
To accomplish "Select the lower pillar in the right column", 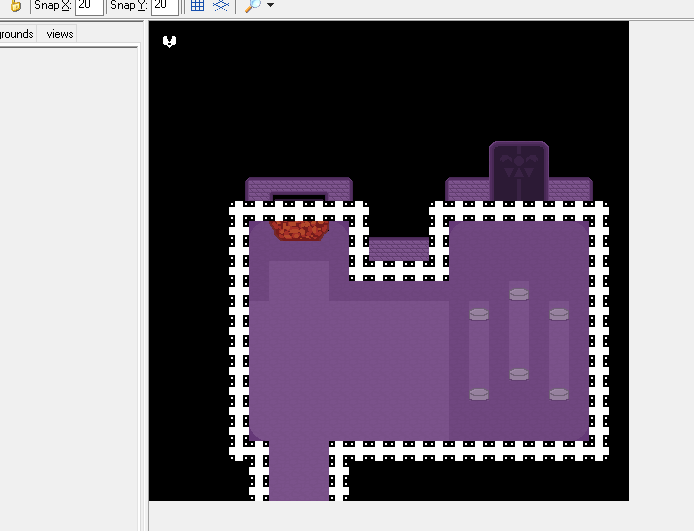I will [559, 394].
